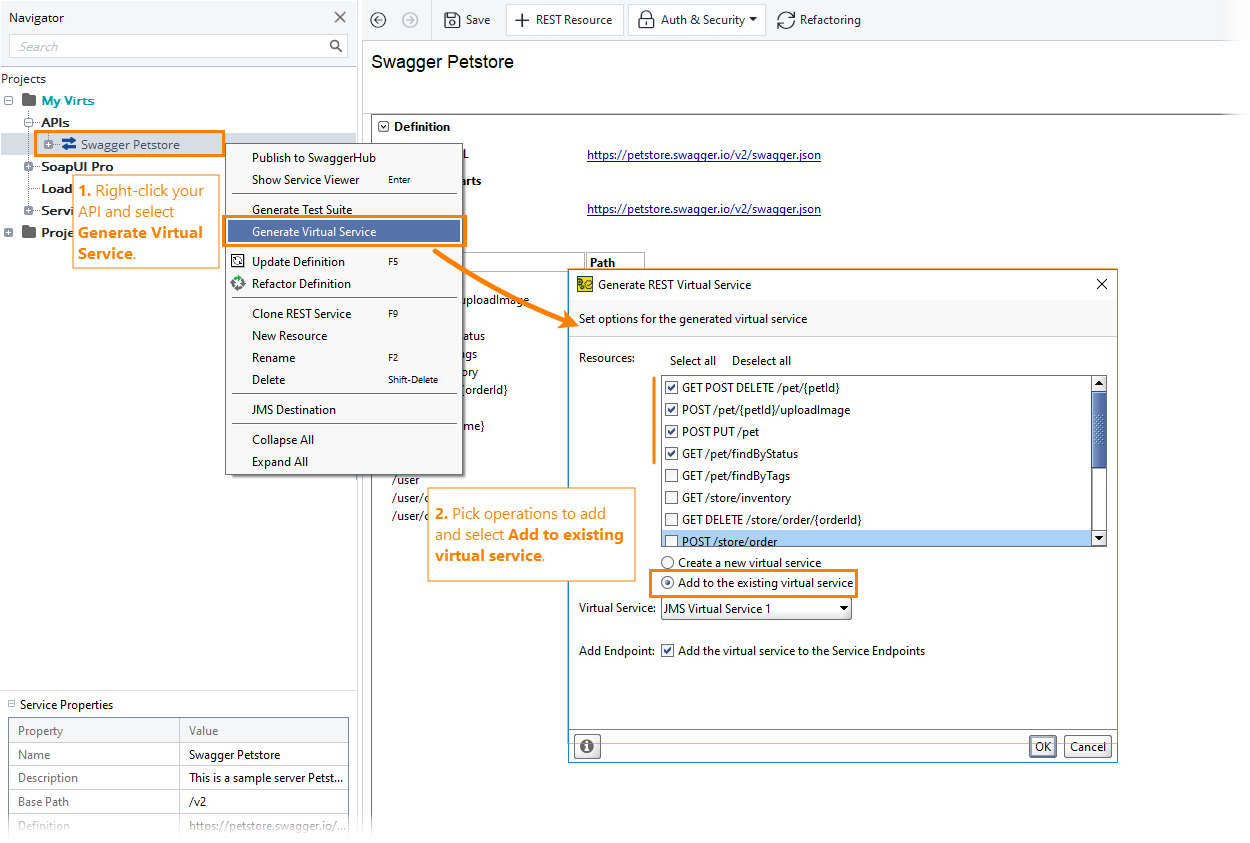Close the Navigator panel

[x=340, y=17]
